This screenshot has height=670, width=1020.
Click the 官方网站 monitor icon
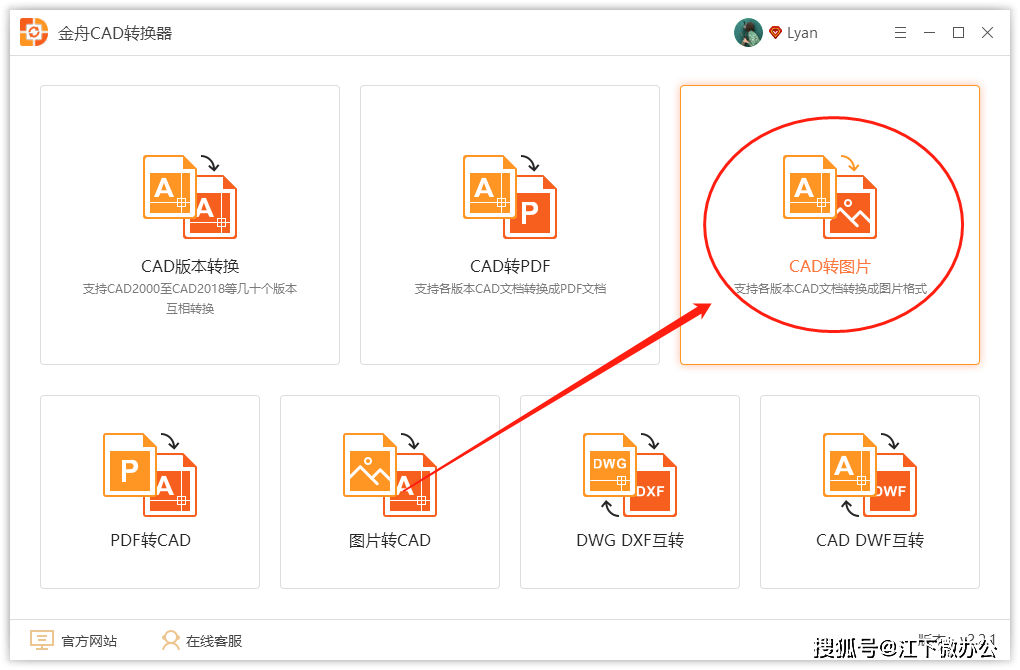pos(42,640)
